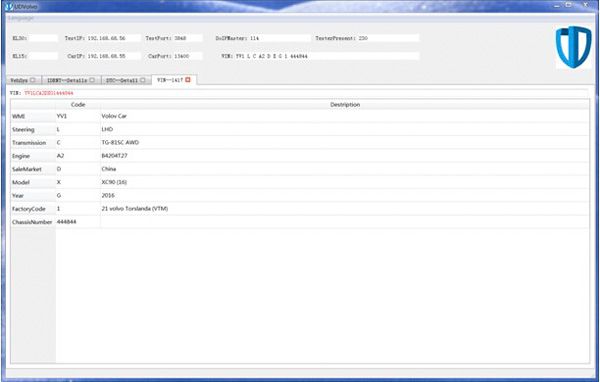This screenshot has height=382, width=600.
Task: Click the TestIP 192.168.68.56 field
Action: click(x=114, y=38)
